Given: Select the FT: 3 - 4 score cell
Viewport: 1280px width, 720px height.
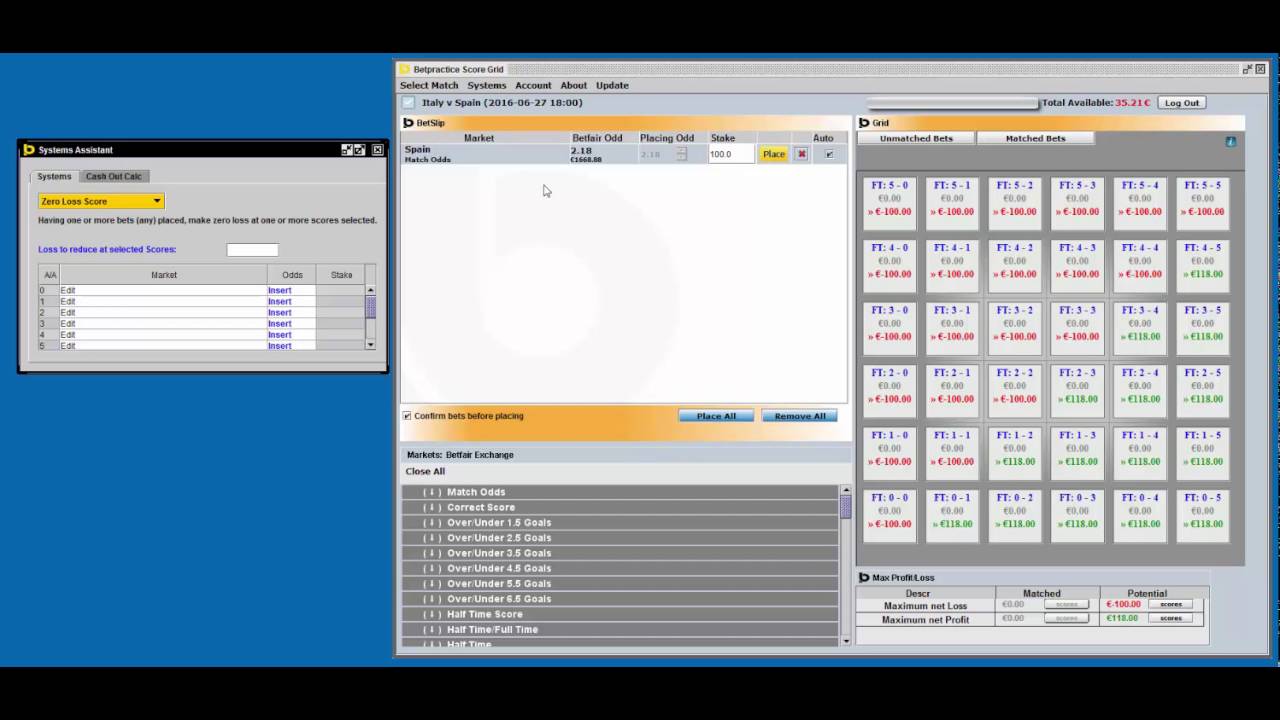Looking at the screenshot, I should click(x=1140, y=328).
